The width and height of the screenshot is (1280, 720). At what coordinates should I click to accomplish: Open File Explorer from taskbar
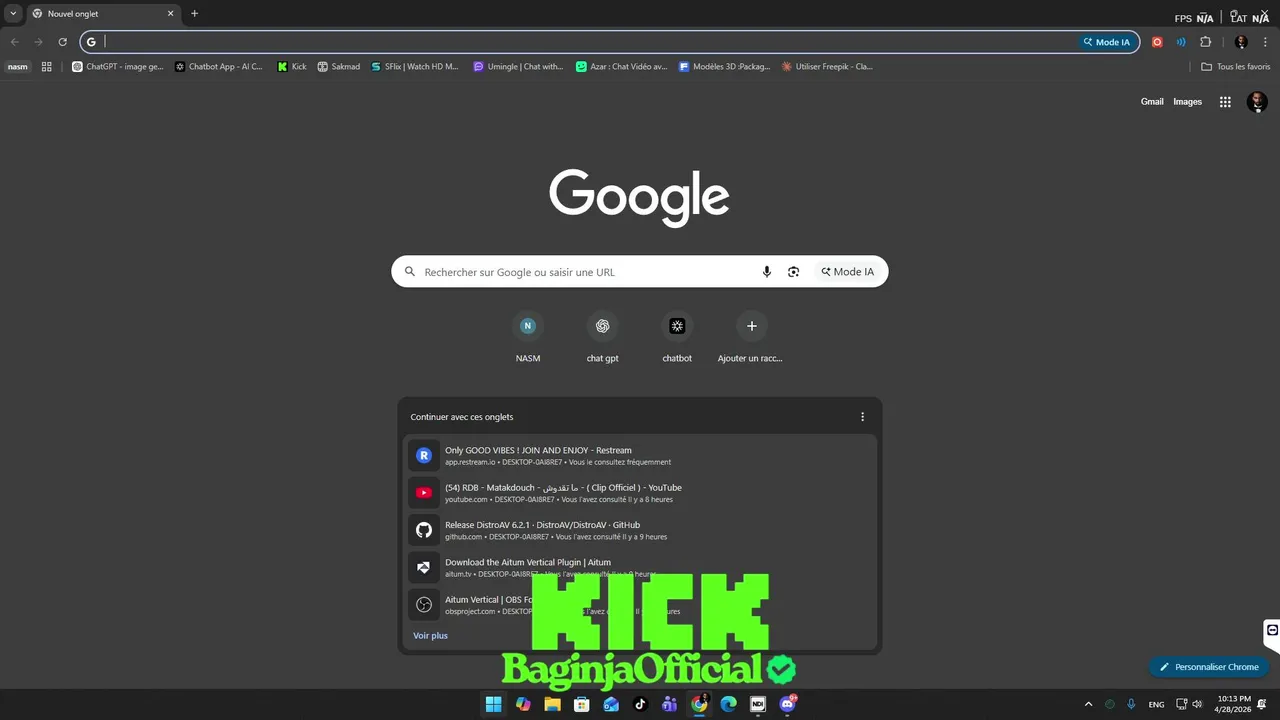pos(552,704)
